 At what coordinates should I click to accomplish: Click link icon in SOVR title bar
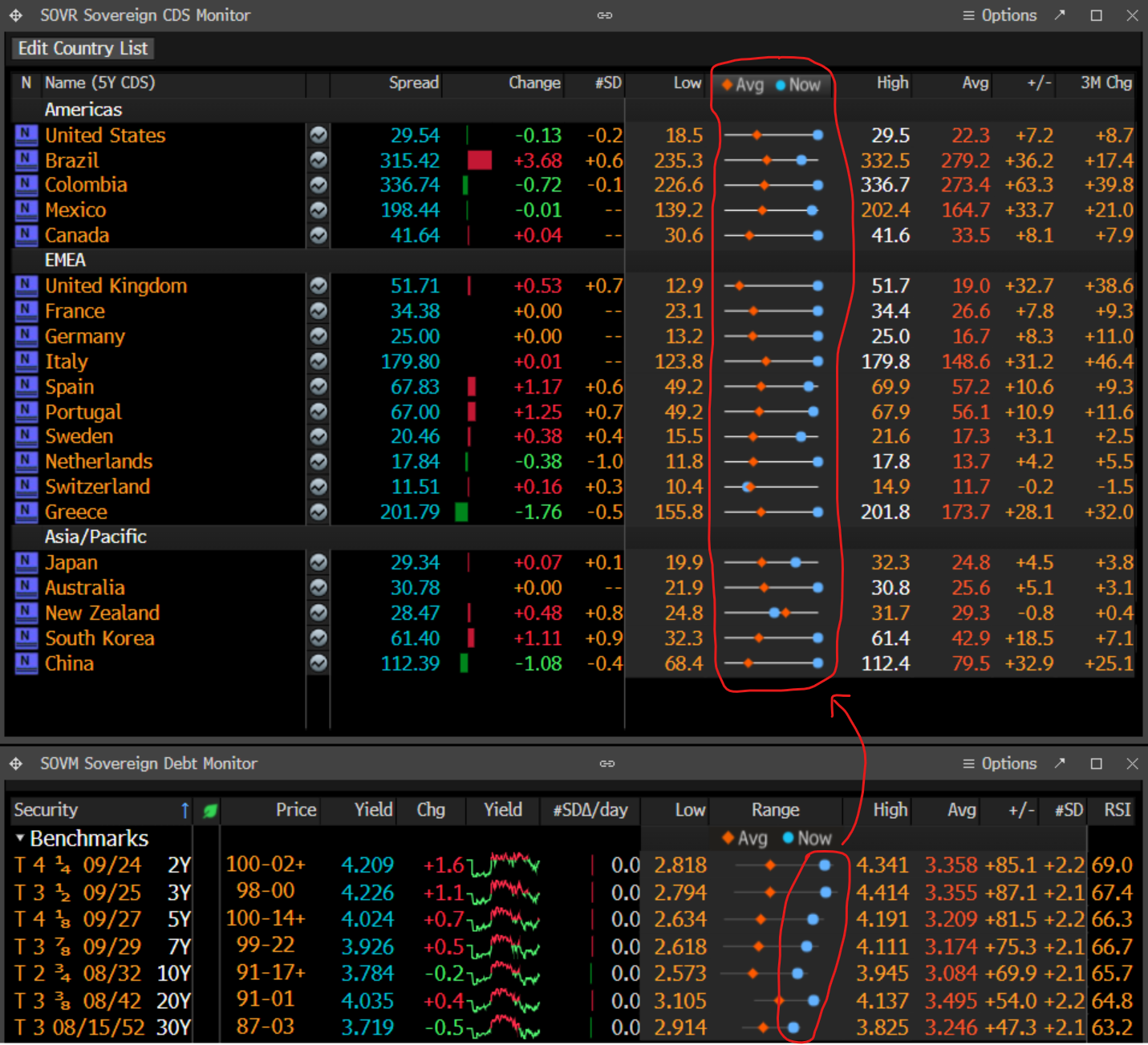tap(605, 15)
